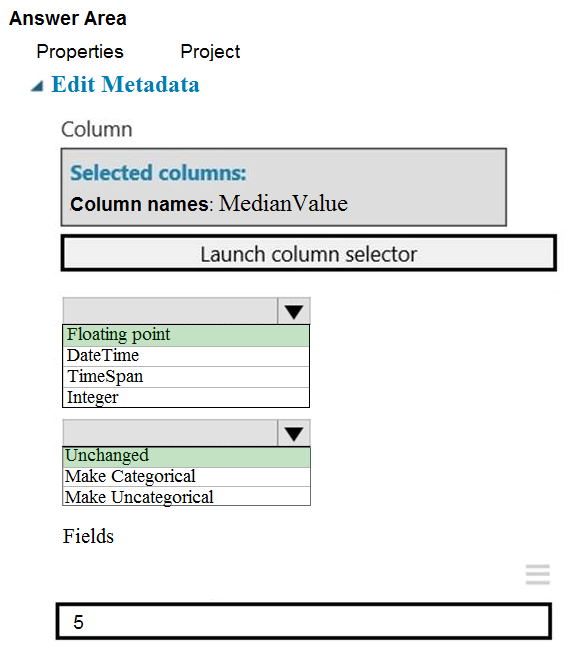The height and width of the screenshot is (658, 575).
Task: Click the hamburger lines icon near Fields
Action: 538,574
